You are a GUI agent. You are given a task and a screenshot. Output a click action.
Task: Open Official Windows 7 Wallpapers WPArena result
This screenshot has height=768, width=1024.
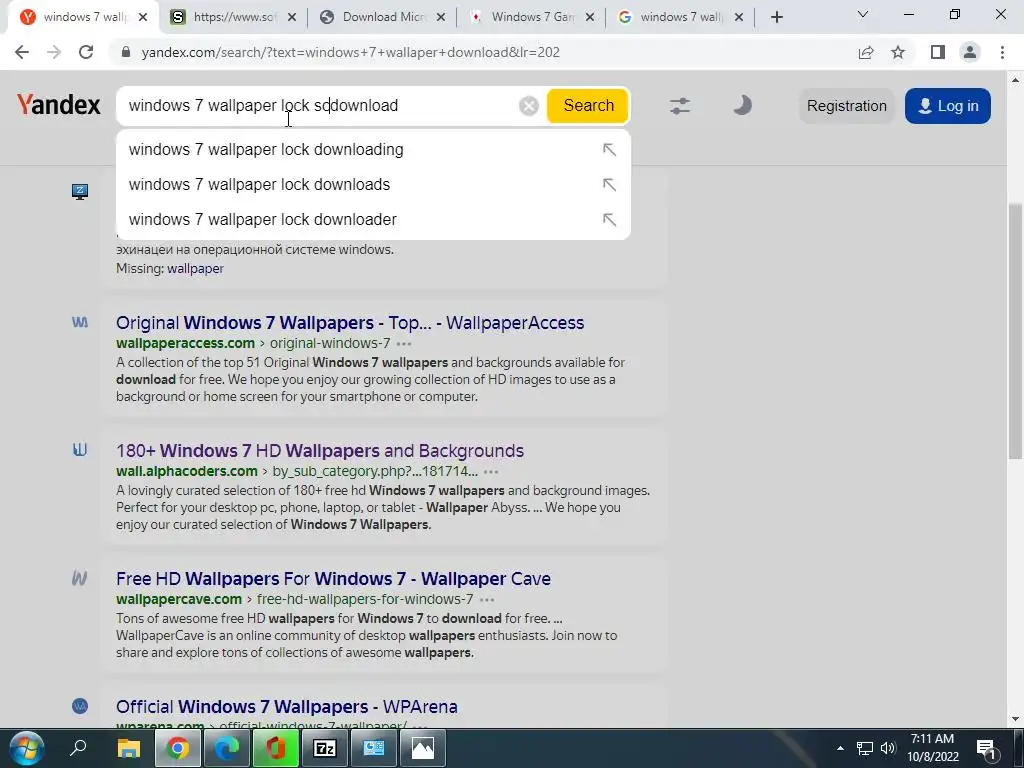(x=287, y=707)
